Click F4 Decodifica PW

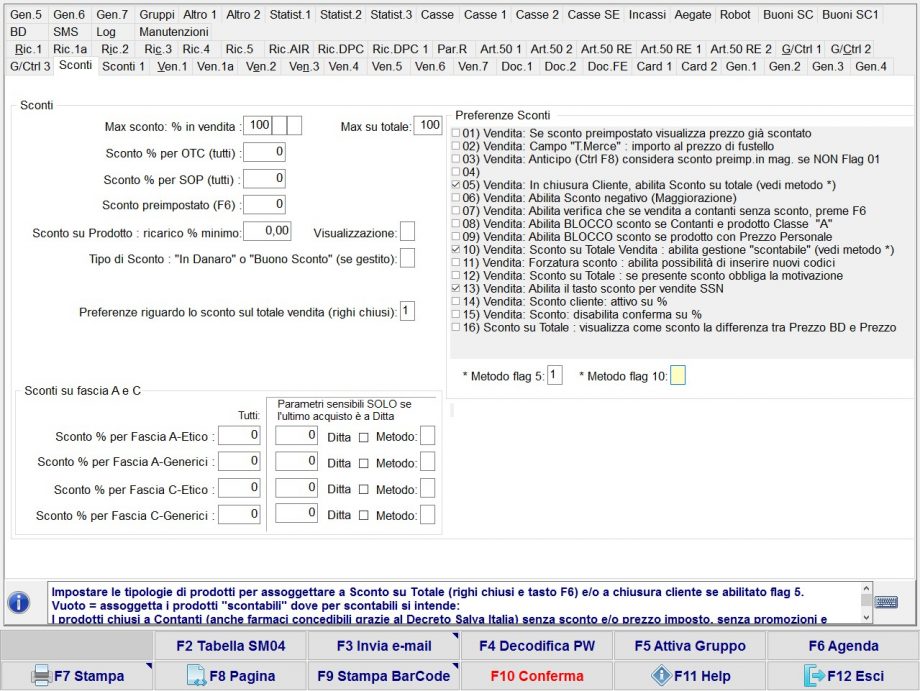click(536, 645)
